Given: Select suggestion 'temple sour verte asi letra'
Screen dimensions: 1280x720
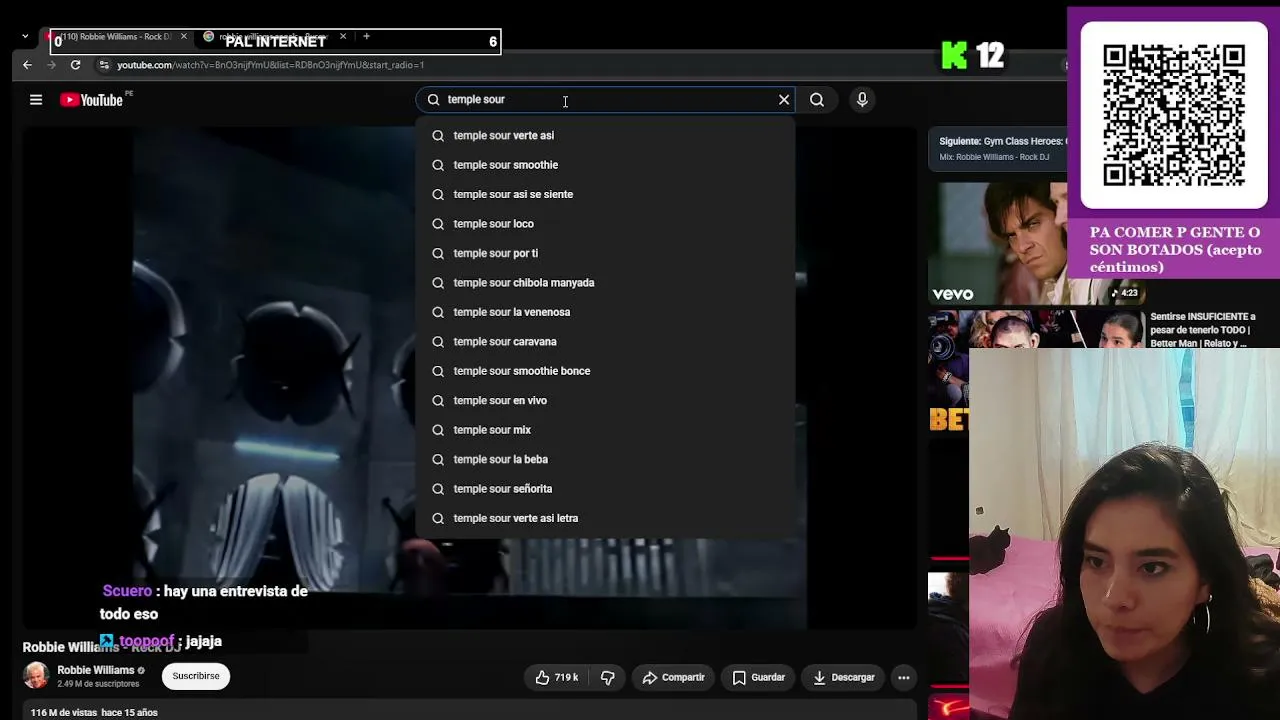Looking at the screenshot, I should (x=606, y=519).
